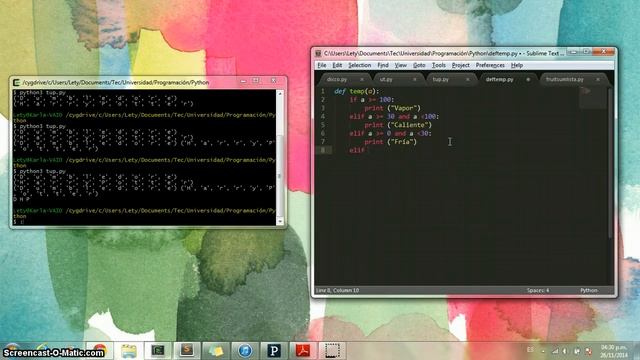This screenshot has height=360, width=640.
Task: Close the last tab, right of deftemp.py
Action: (598, 80)
